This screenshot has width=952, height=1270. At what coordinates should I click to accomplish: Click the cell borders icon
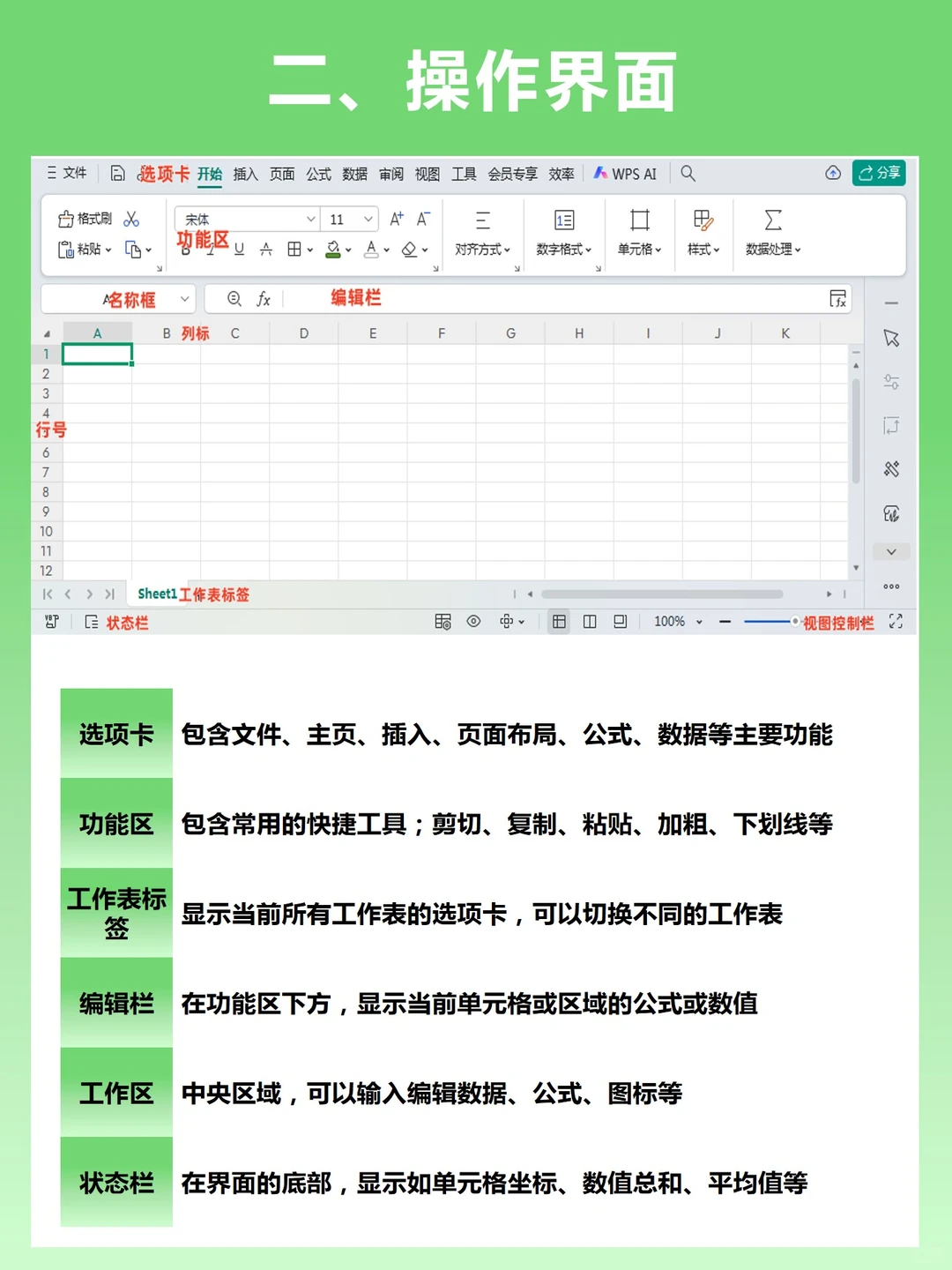click(x=294, y=250)
